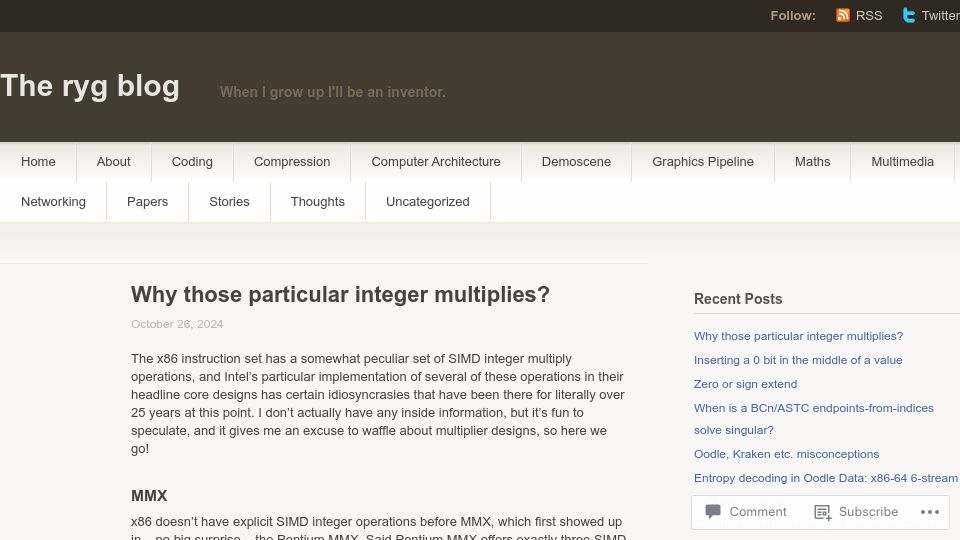Select the Compression category
The height and width of the screenshot is (540, 960).
(291, 162)
